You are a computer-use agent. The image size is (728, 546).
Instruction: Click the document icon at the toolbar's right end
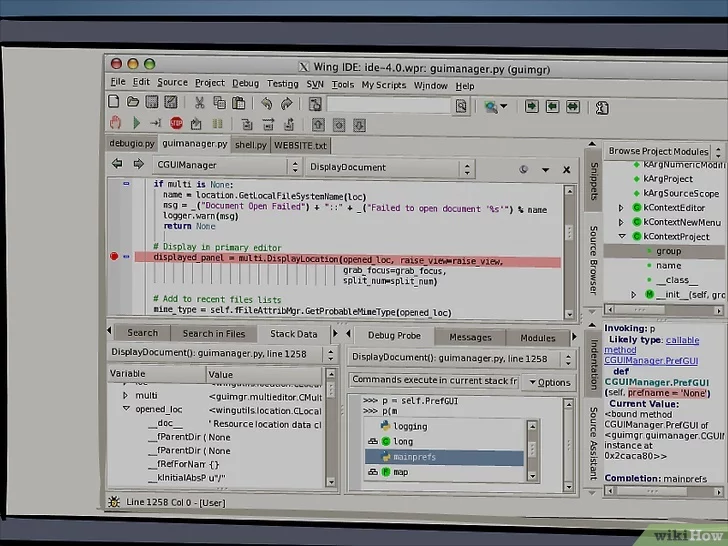pos(602,108)
